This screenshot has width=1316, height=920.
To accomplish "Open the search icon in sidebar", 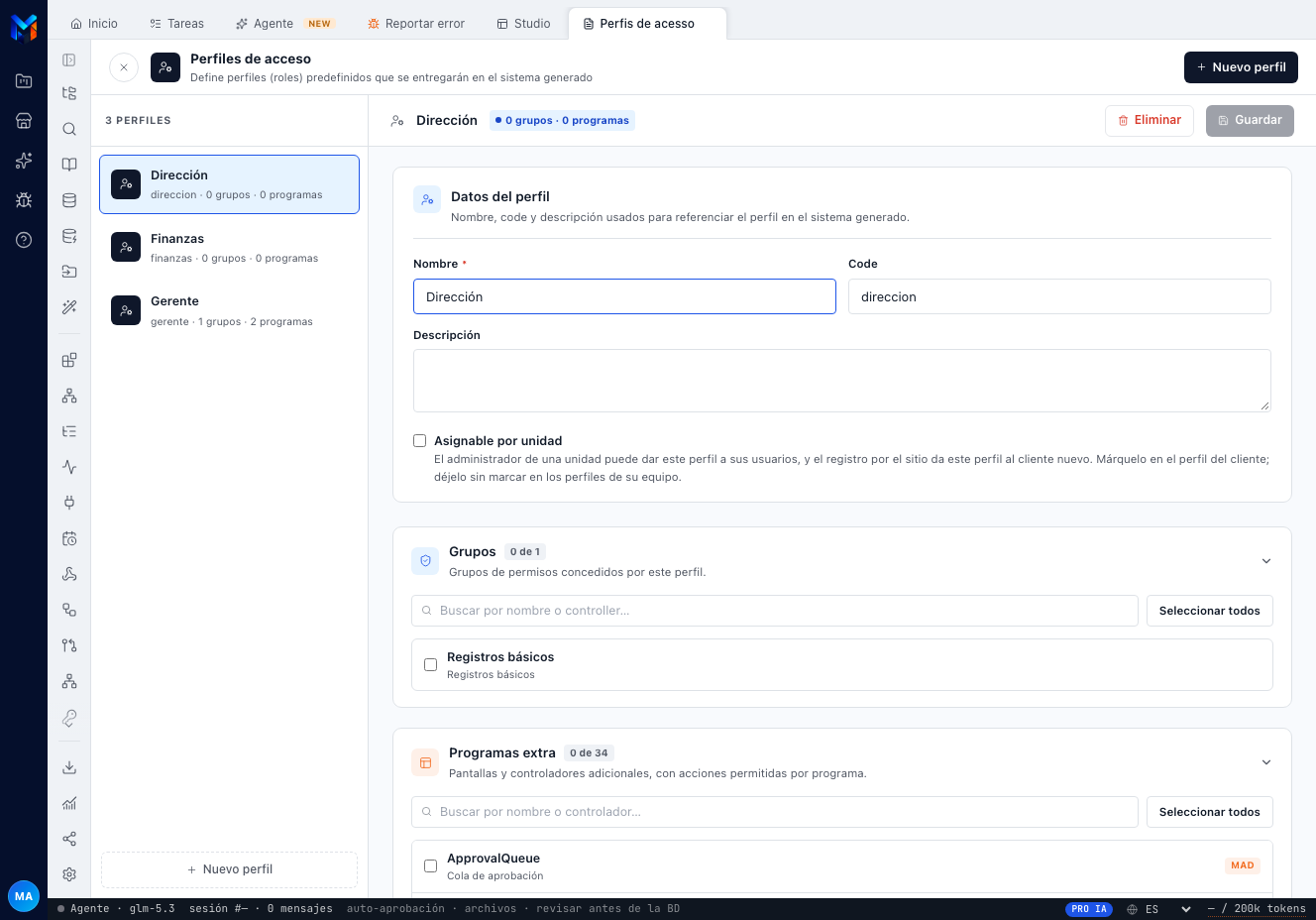I will 69,129.
